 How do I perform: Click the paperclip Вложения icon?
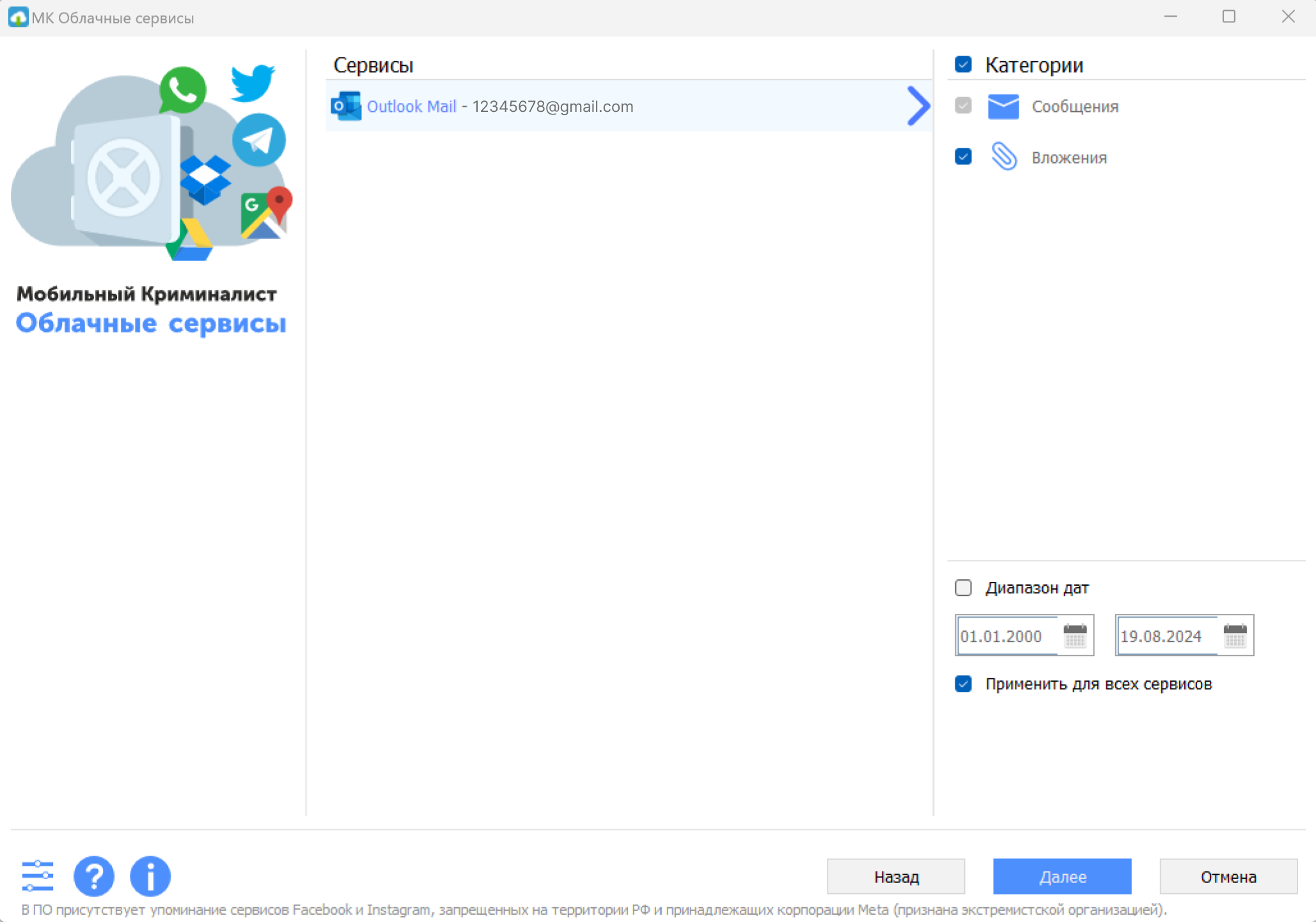point(1003,157)
